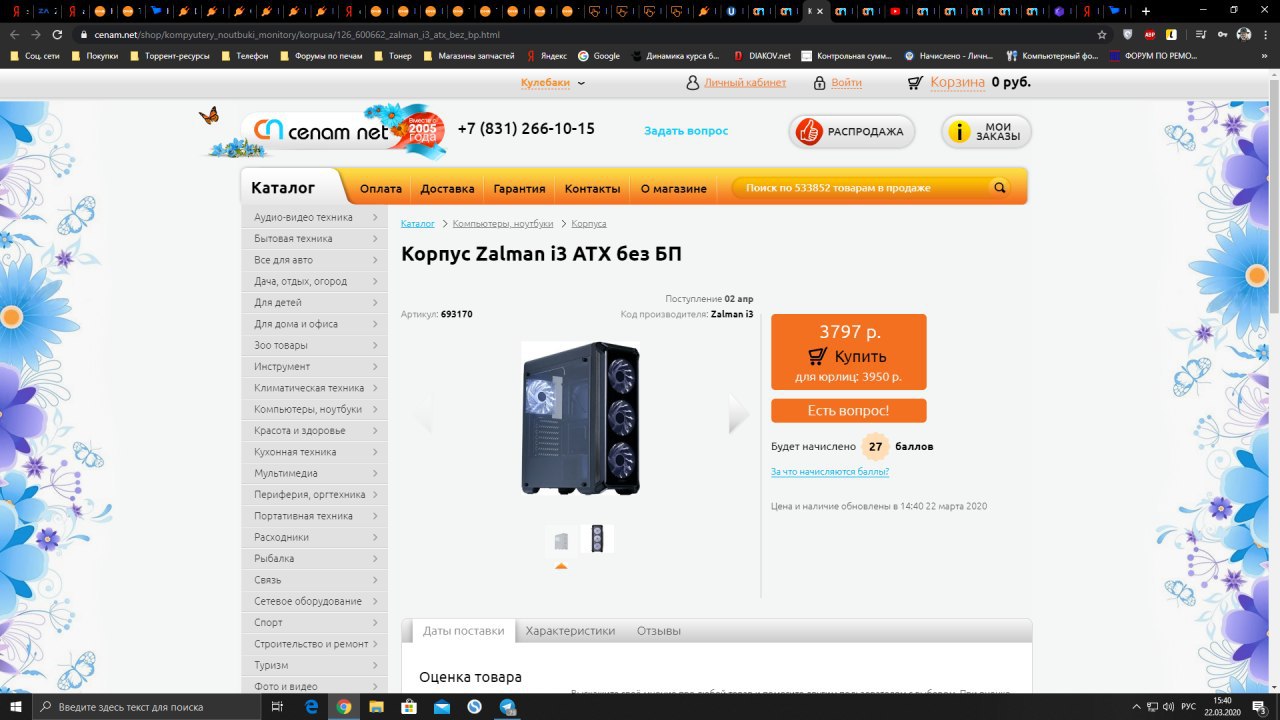Open the Google bookmark
This screenshot has height=720, width=1280.
(600, 56)
